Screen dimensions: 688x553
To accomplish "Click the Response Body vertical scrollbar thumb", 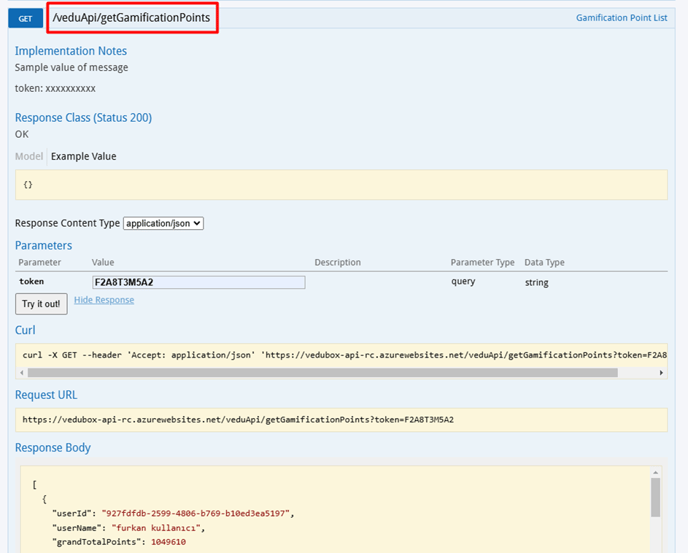I will tap(656, 496).
